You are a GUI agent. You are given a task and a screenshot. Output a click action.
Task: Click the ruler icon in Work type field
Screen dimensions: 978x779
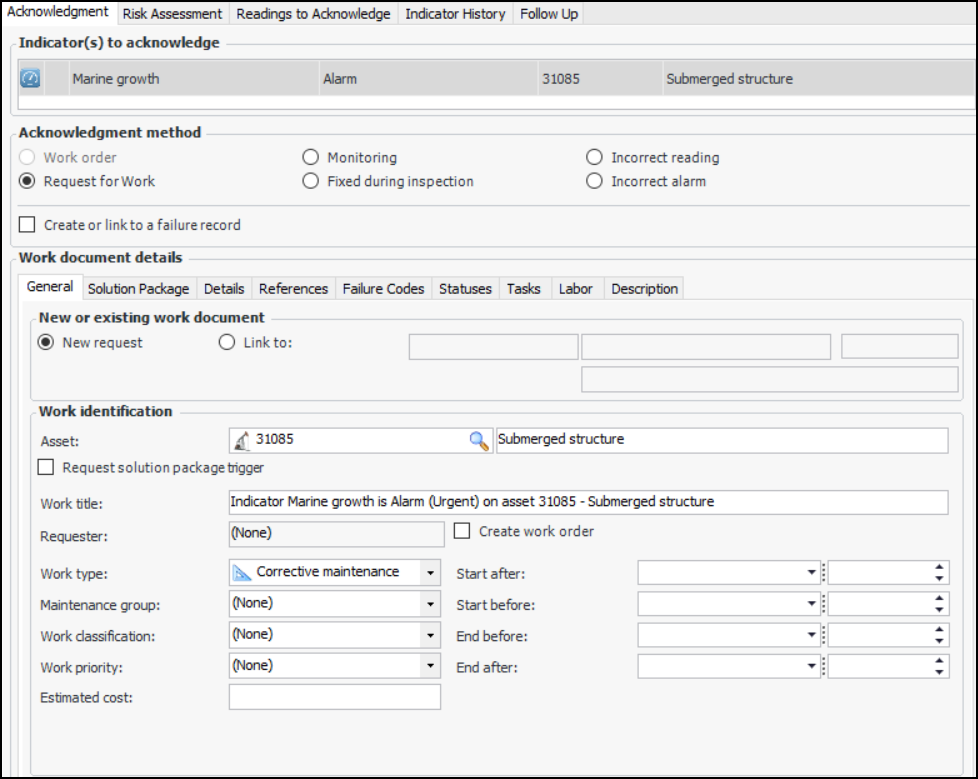point(242,572)
